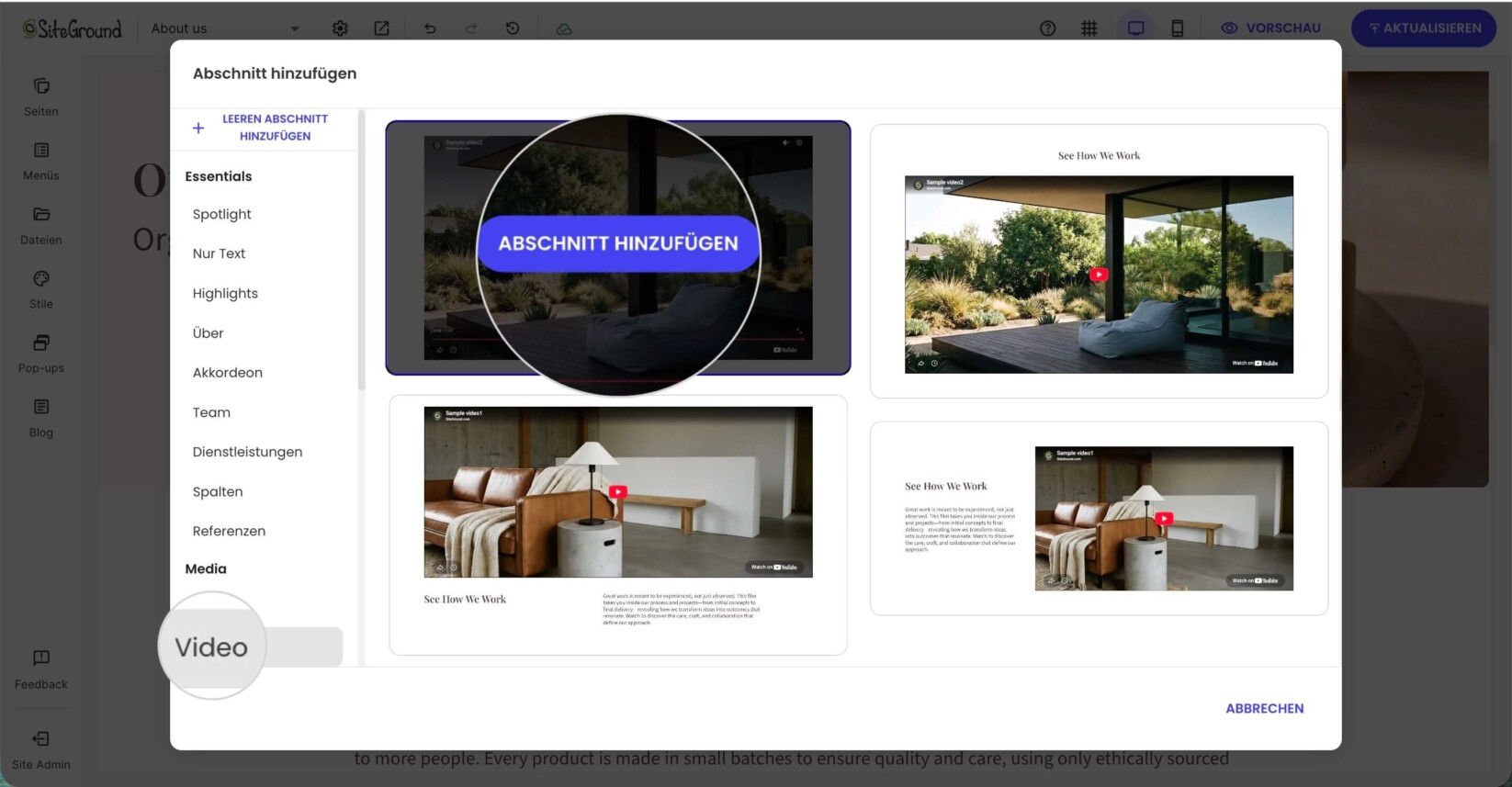Open page in new tab icon
1512x787 pixels.
tap(381, 28)
